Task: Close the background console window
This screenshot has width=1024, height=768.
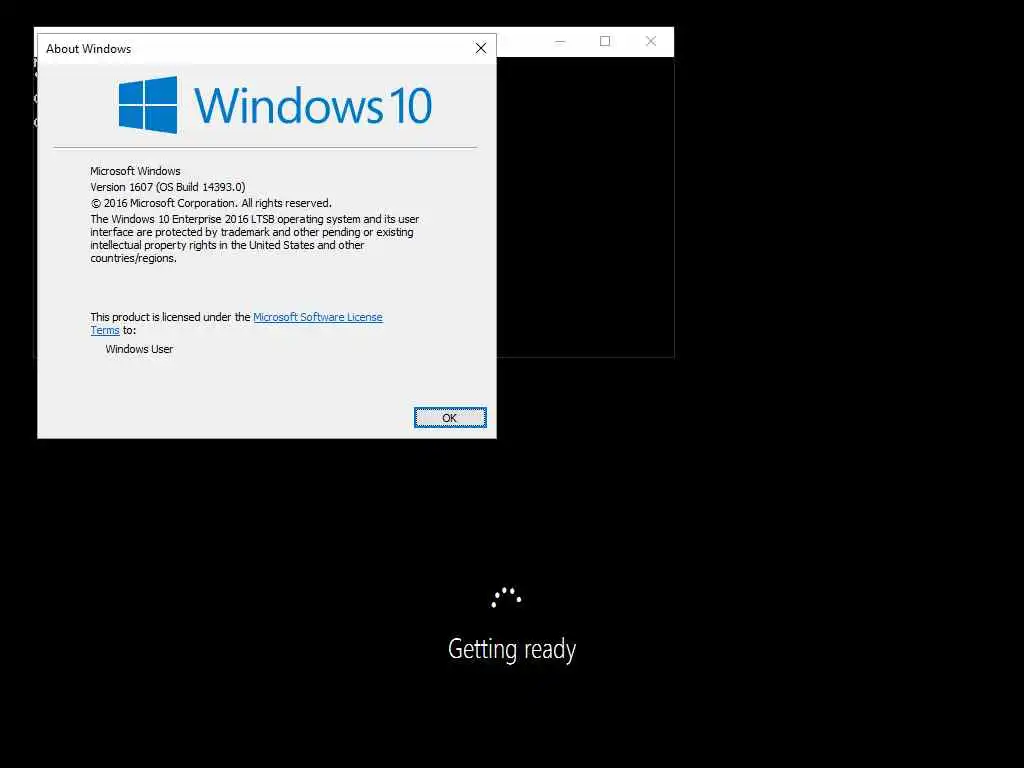Action: [650, 41]
